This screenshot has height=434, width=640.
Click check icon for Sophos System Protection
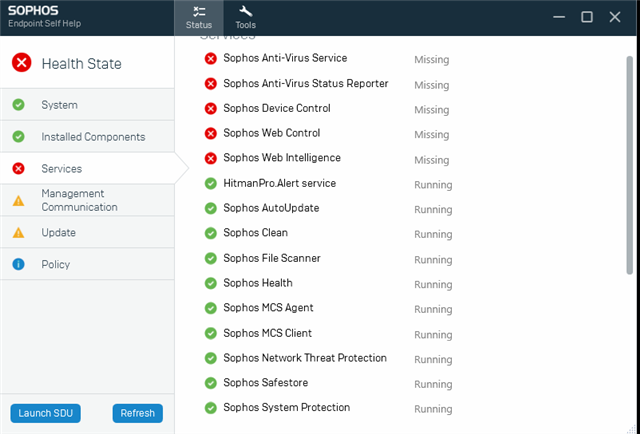coord(211,408)
